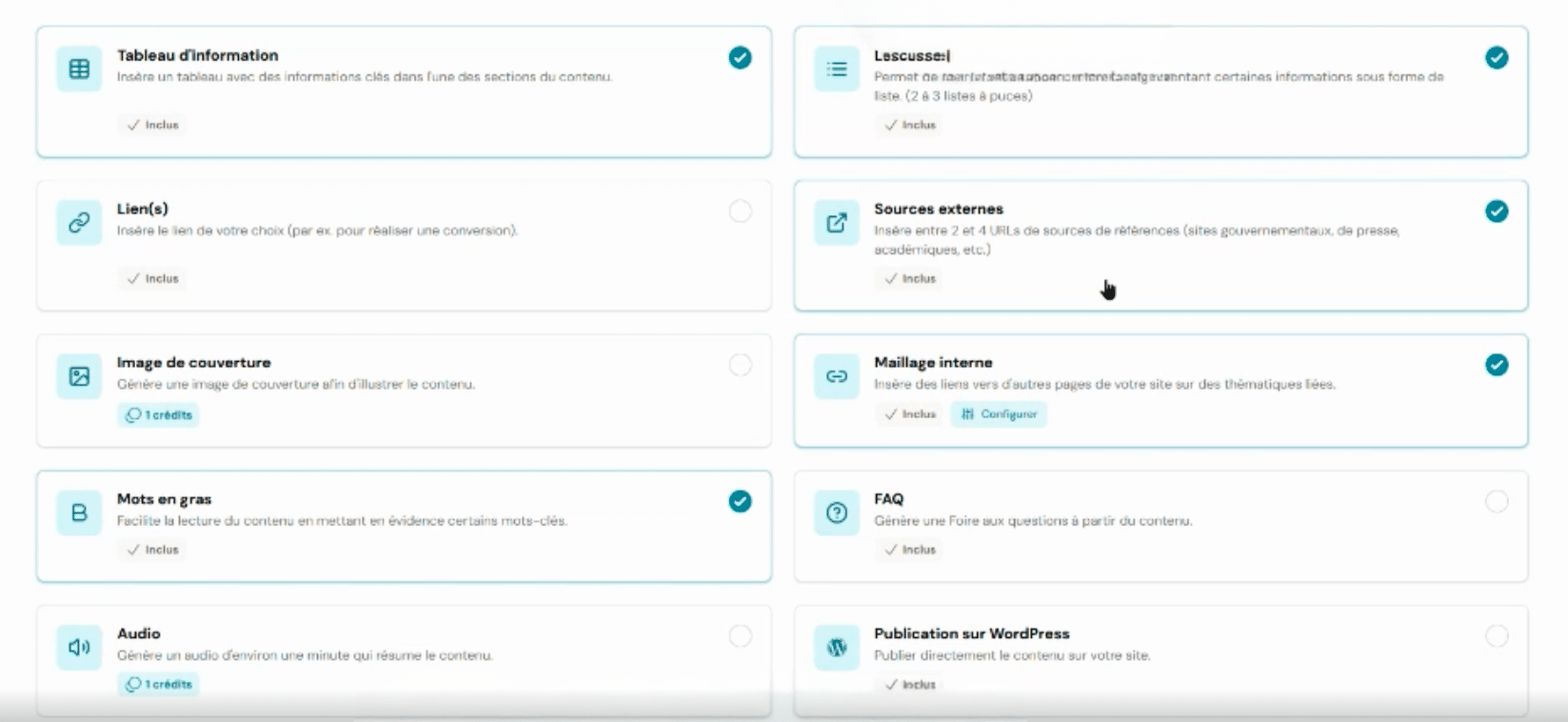Enable the Audio option
The image size is (1568, 722).
coord(740,635)
